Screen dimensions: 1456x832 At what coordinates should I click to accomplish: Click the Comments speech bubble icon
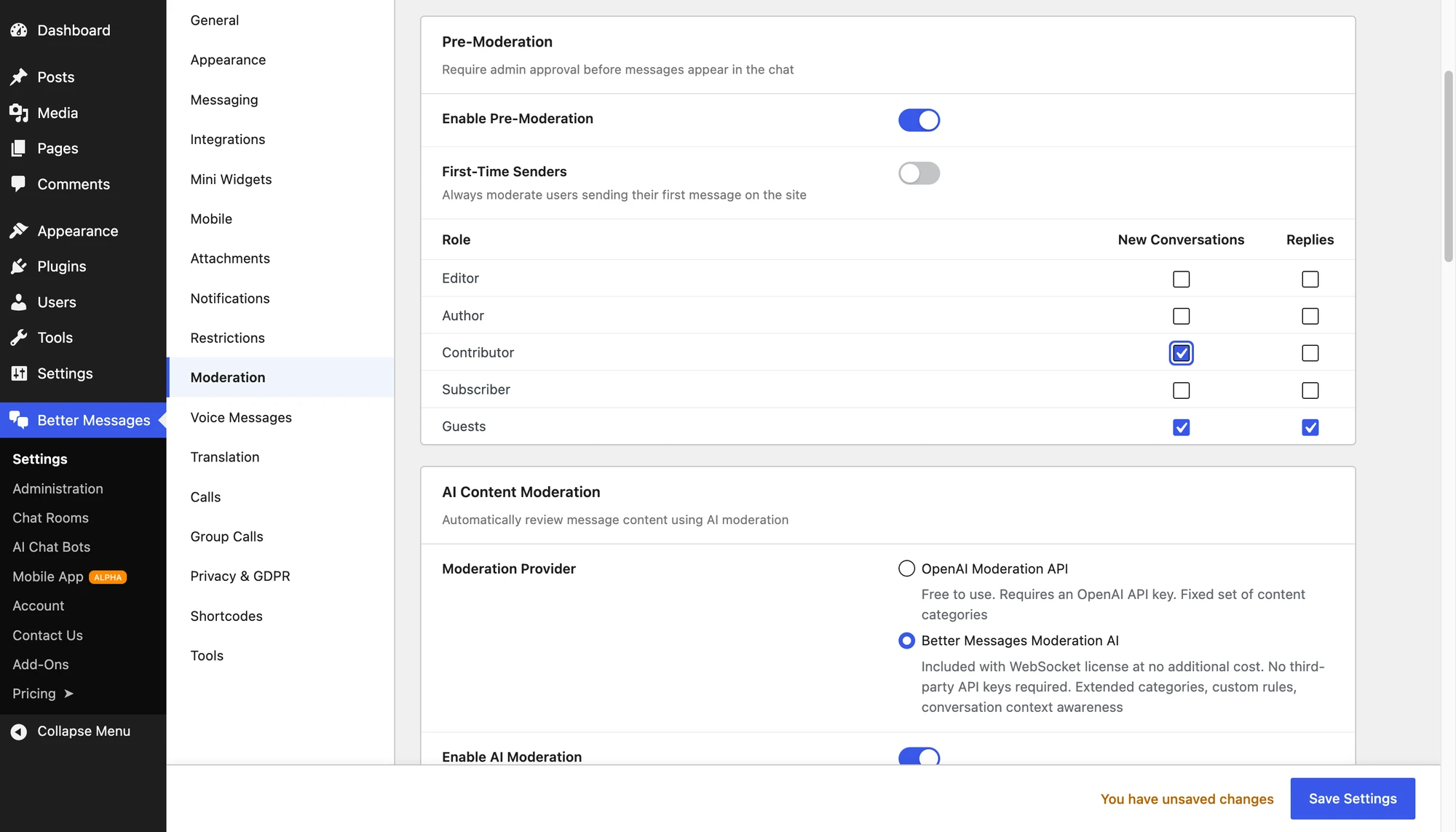[x=19, y=184]
